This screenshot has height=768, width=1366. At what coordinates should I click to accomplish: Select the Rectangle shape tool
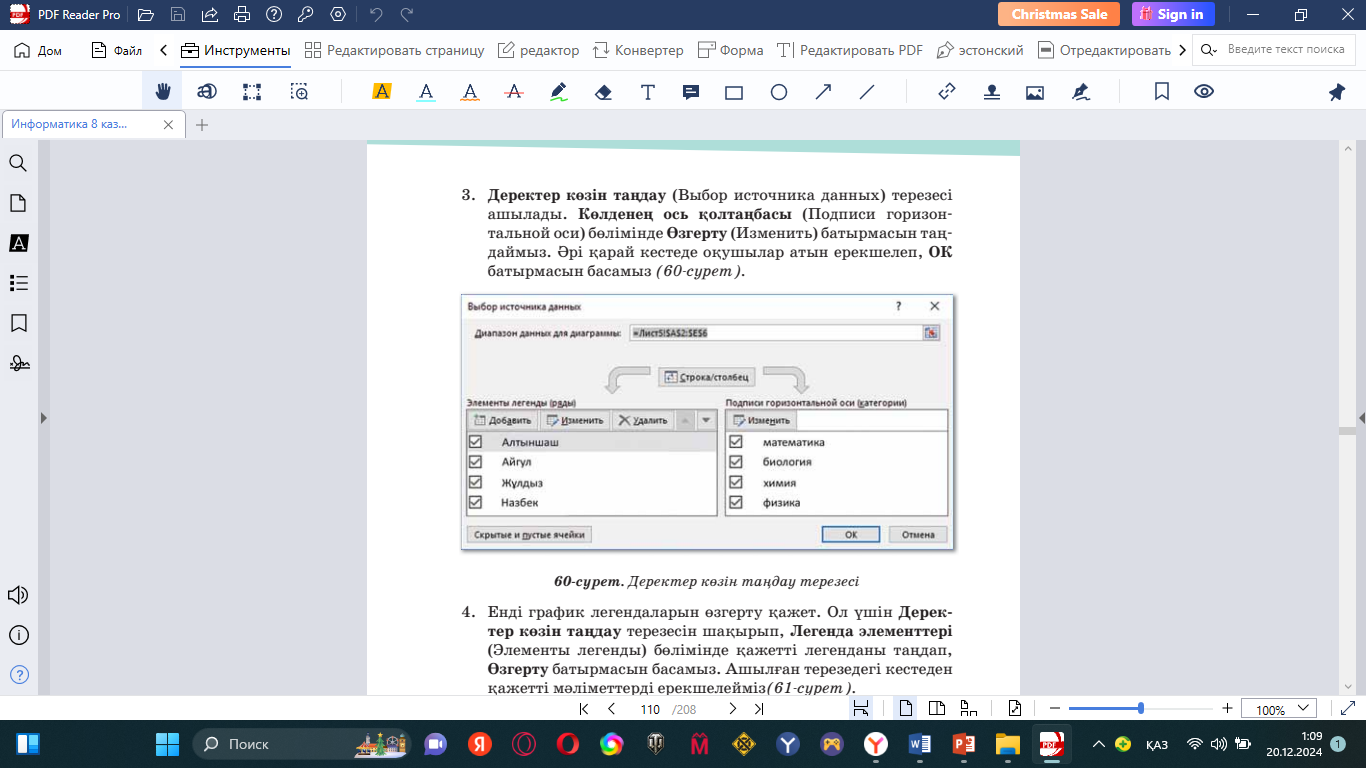[734, 92]
